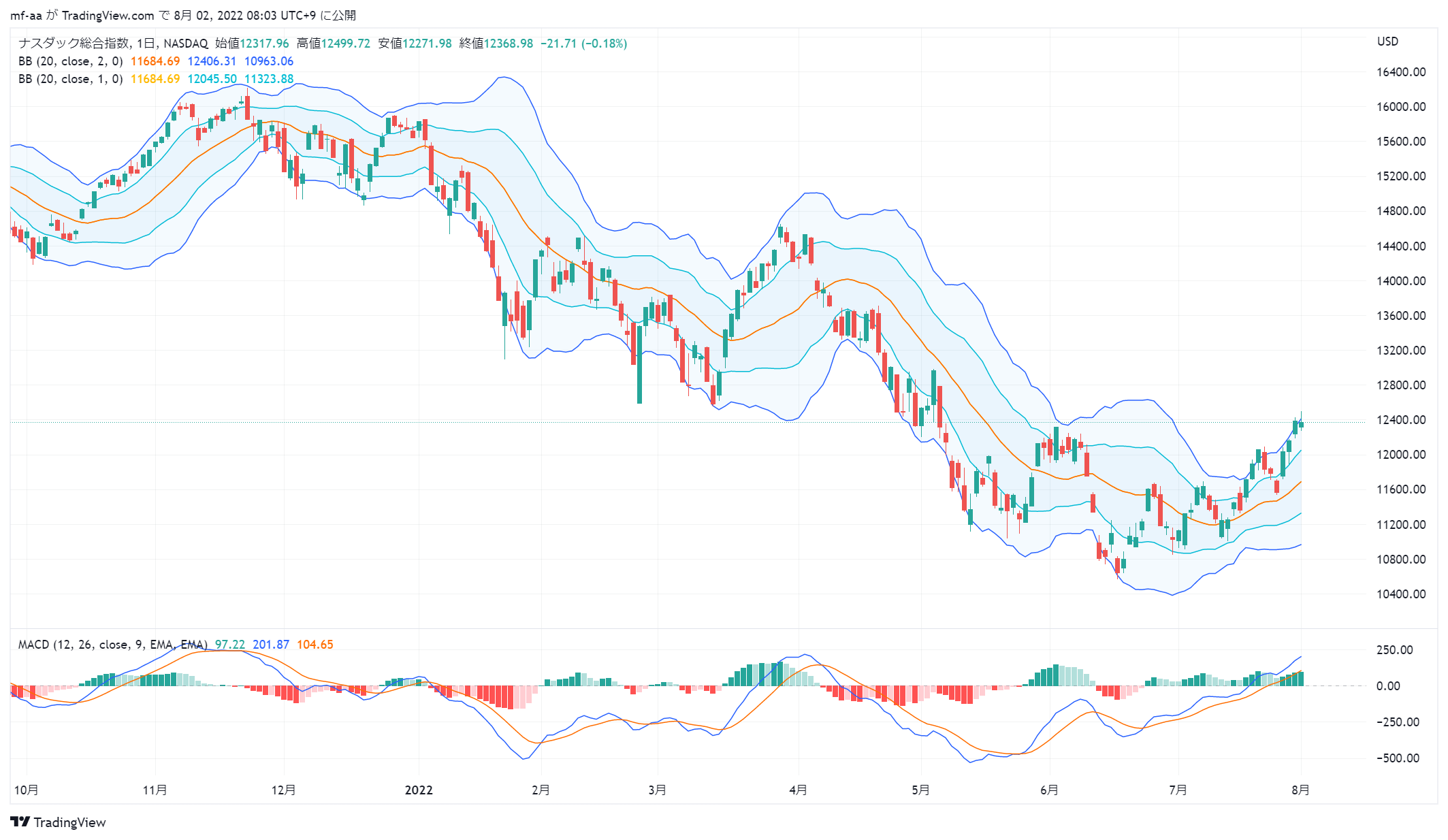Click the closing price value 12368.98
1448x840 pixels.
coord(509,43)
